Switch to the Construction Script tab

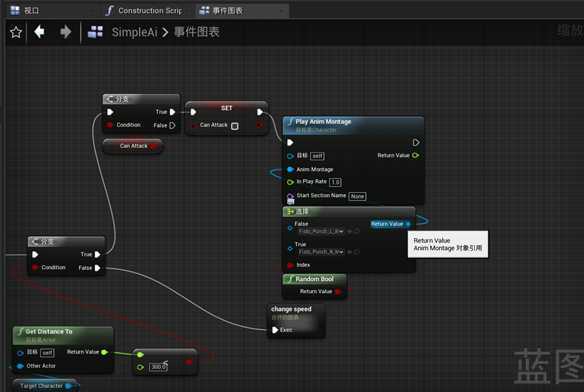point(145,11)
